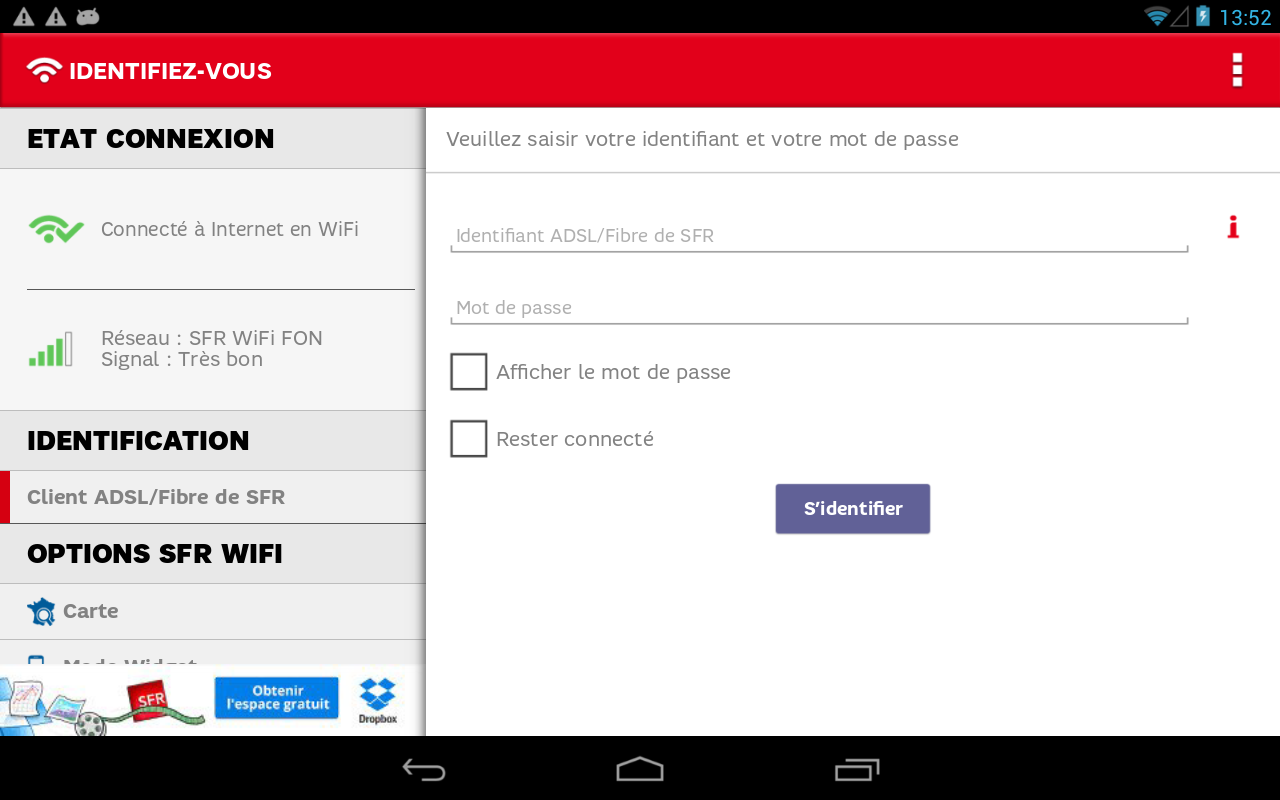1280x800 pixels.
Task: Tap the WiFi logo in header
Action: [44, 70]
